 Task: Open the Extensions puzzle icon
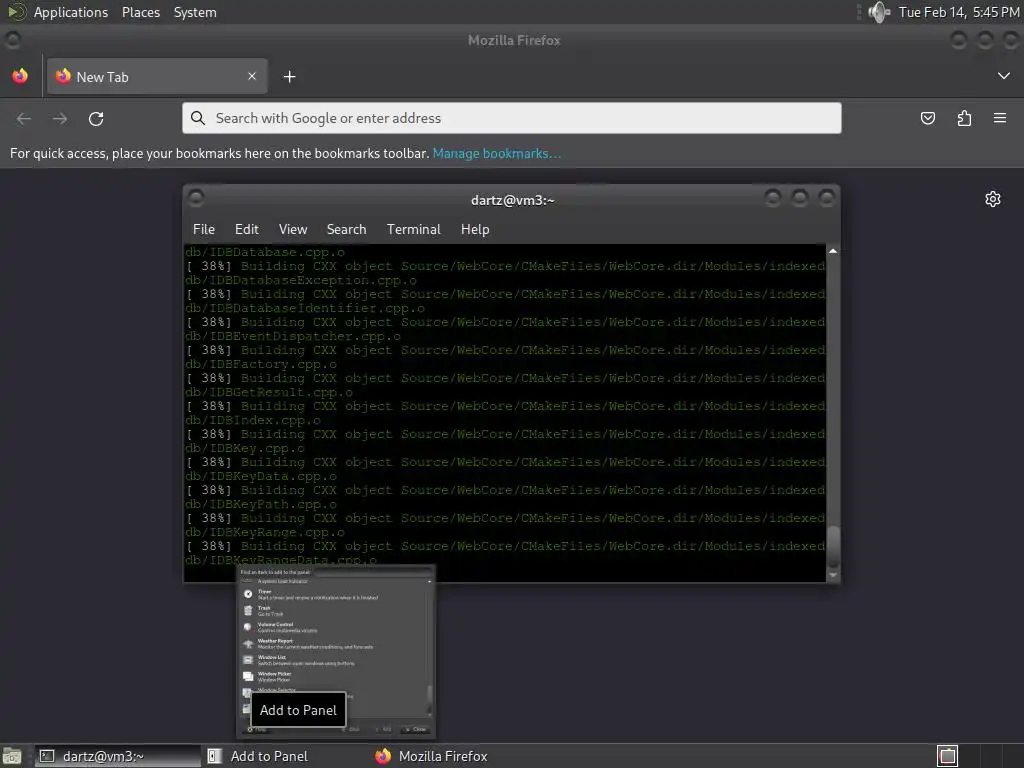(x=964, y=118)
